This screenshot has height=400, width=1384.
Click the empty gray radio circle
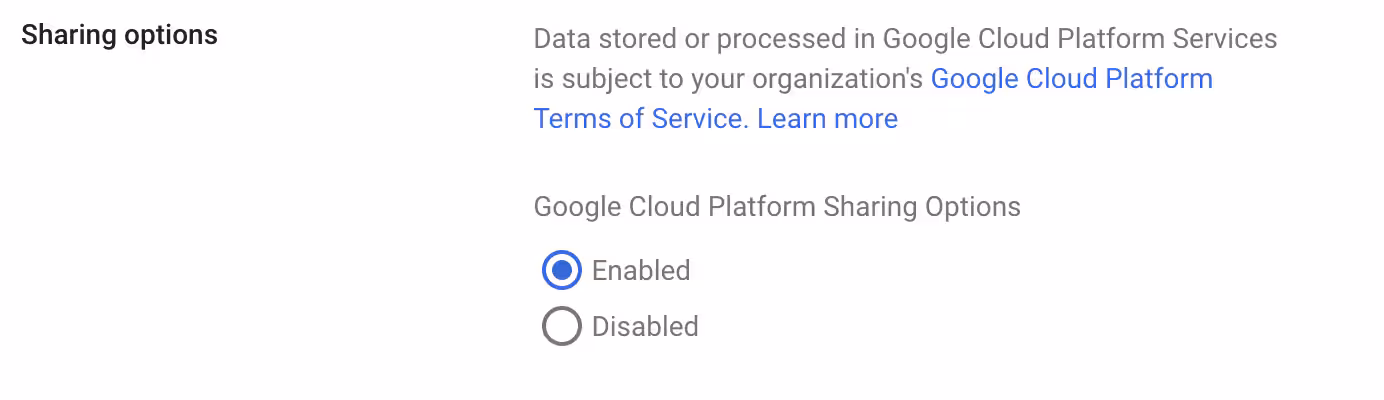coord(561,327)
